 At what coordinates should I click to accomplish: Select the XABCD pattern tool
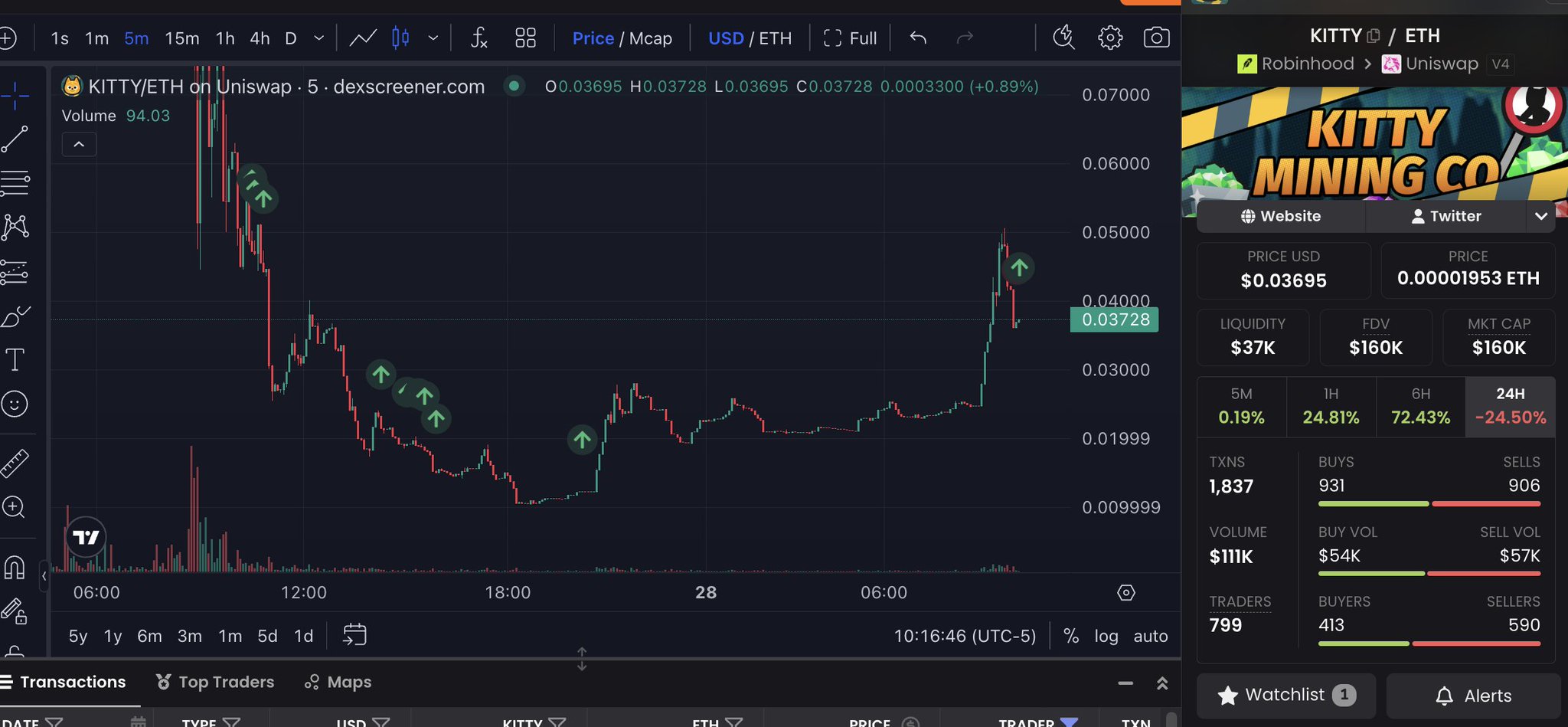click(x=15, y=227)
